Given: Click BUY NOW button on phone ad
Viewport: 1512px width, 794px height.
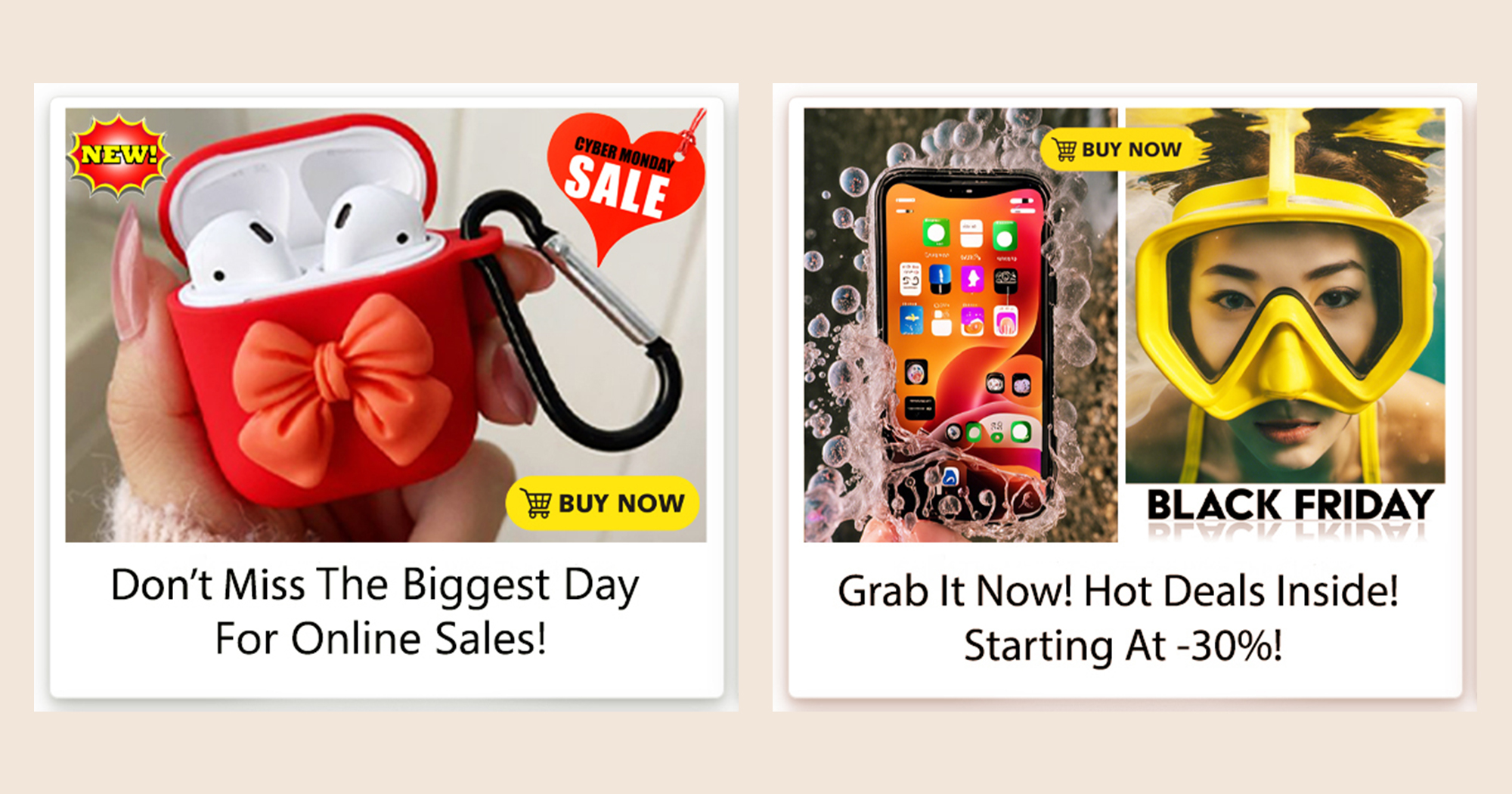Looking at the screenshot, I should (1117, 149).
